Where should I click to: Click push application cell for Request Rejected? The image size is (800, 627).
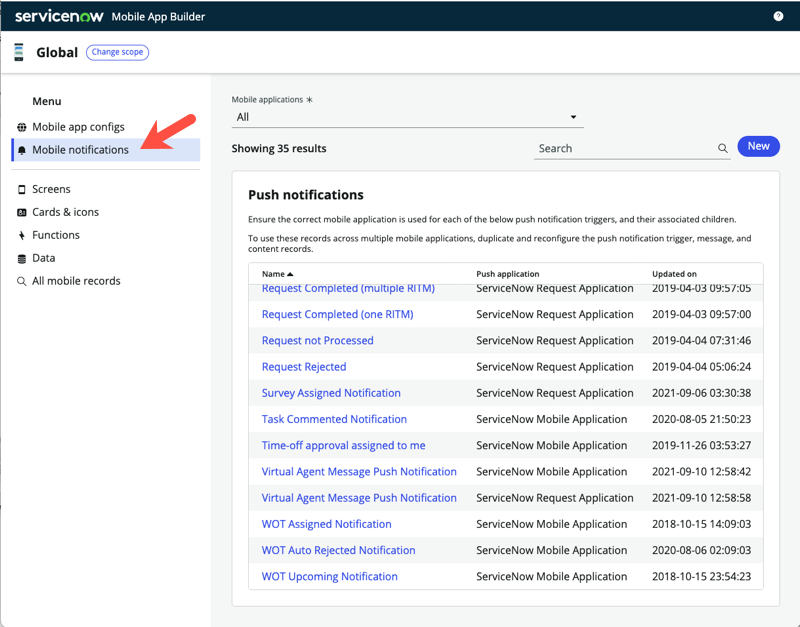[x=555, y=367]
